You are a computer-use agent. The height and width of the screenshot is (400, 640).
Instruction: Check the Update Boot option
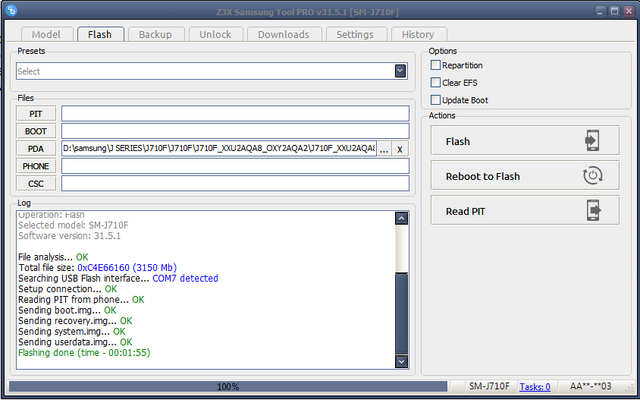pos(436,100)
